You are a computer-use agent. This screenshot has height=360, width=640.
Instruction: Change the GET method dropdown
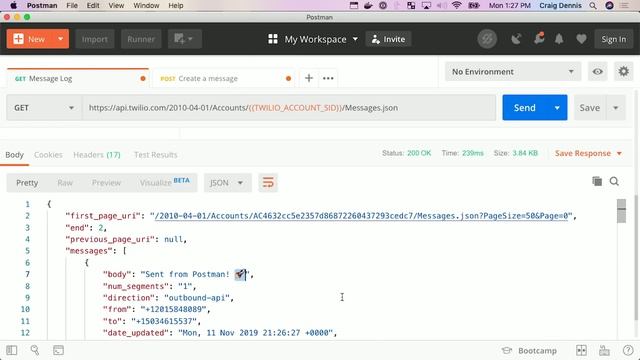point(44,108)
